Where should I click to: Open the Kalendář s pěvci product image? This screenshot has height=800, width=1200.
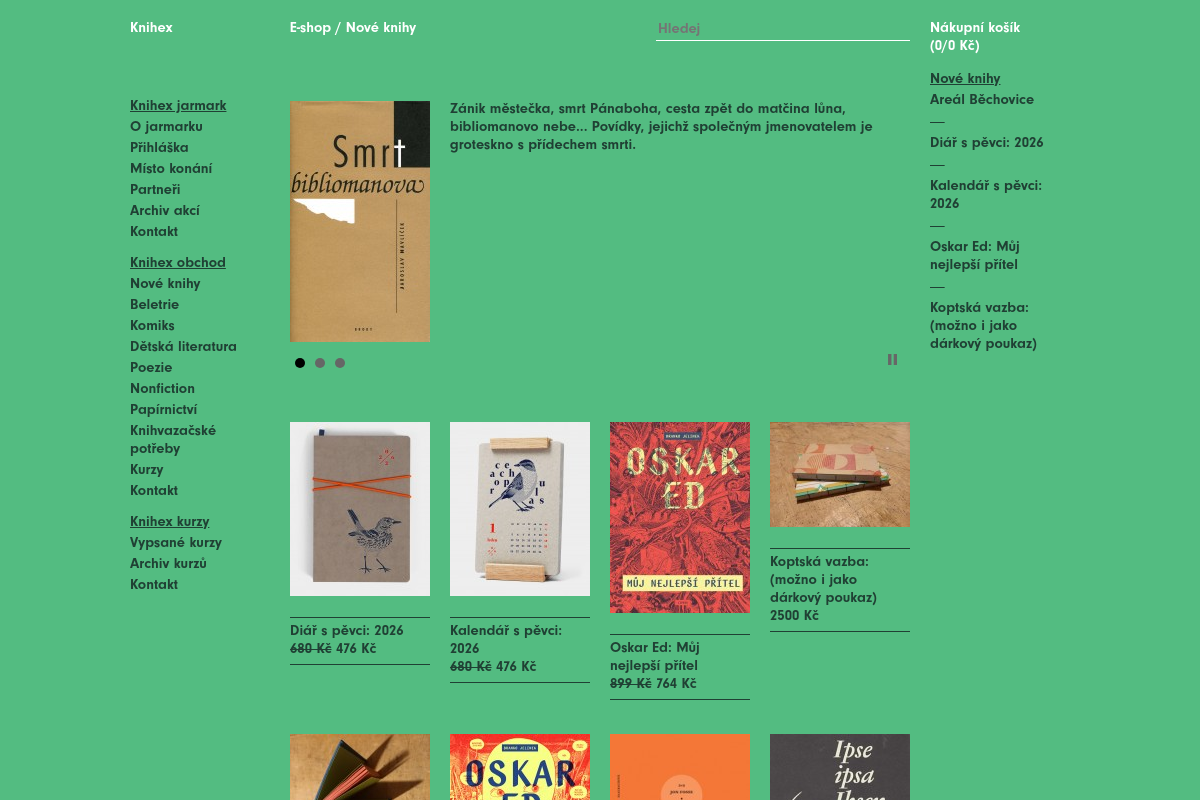click(x=520, y=509)
